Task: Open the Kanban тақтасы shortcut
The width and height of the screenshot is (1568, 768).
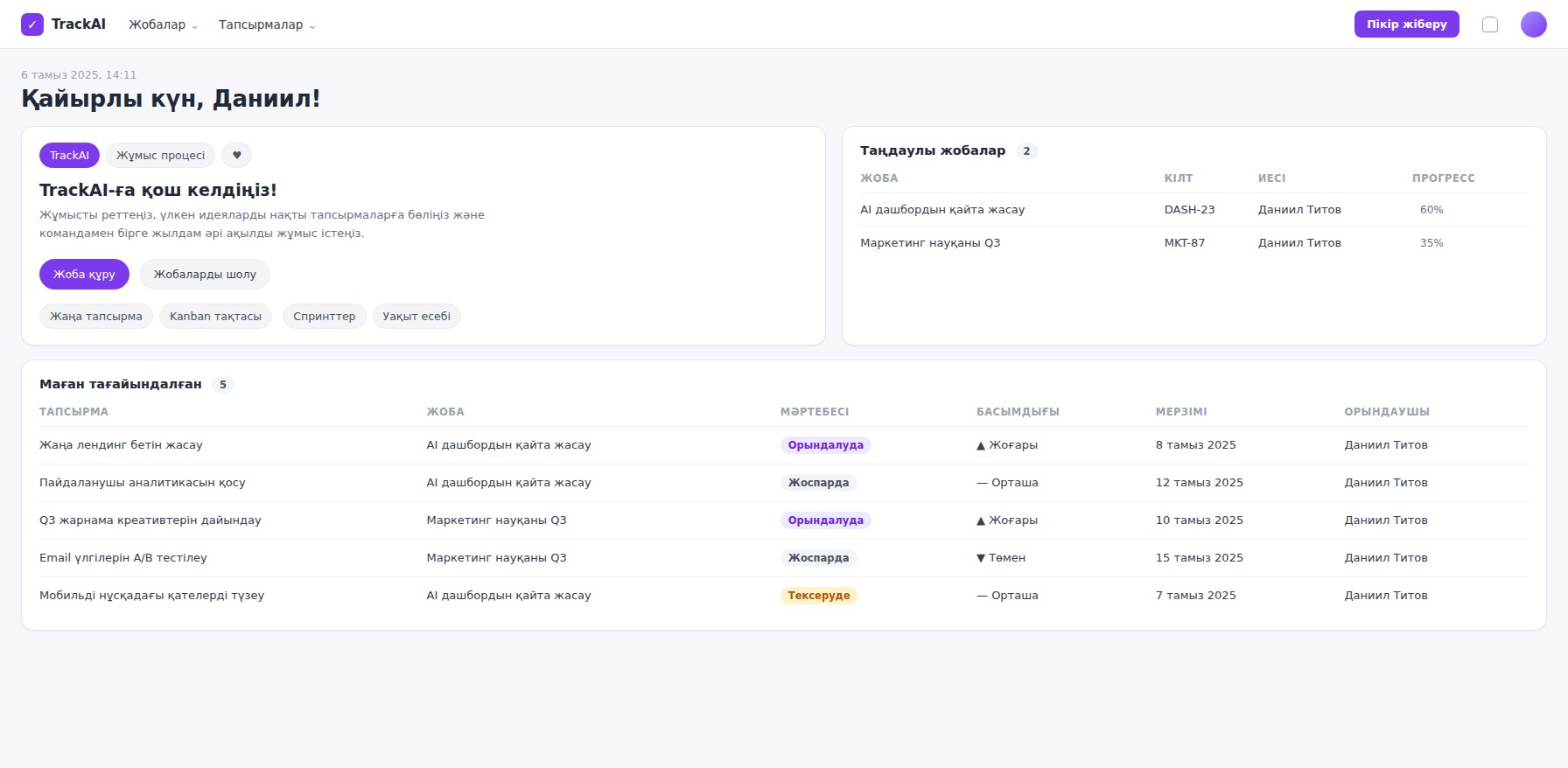Action: pyautogui.click(x=215, y=317)
